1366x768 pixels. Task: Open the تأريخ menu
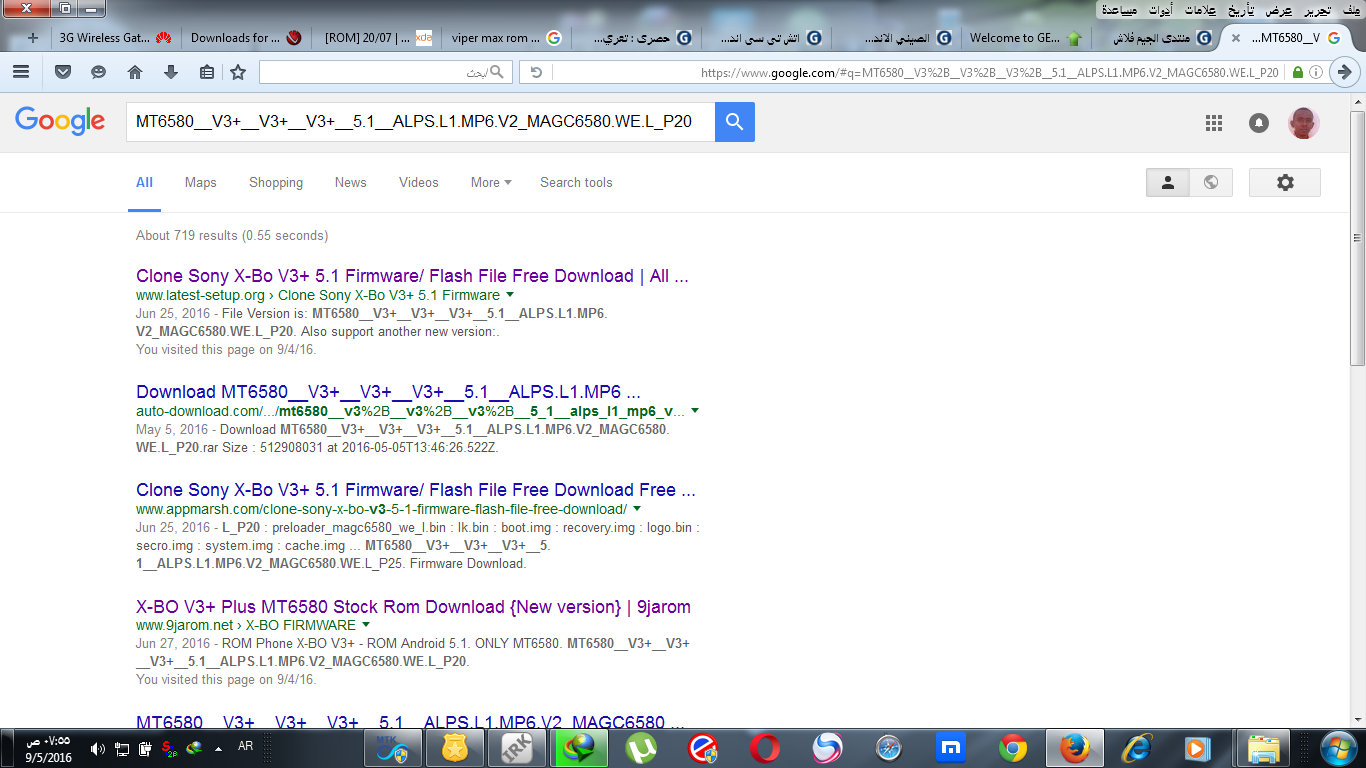click(1242, 10)
